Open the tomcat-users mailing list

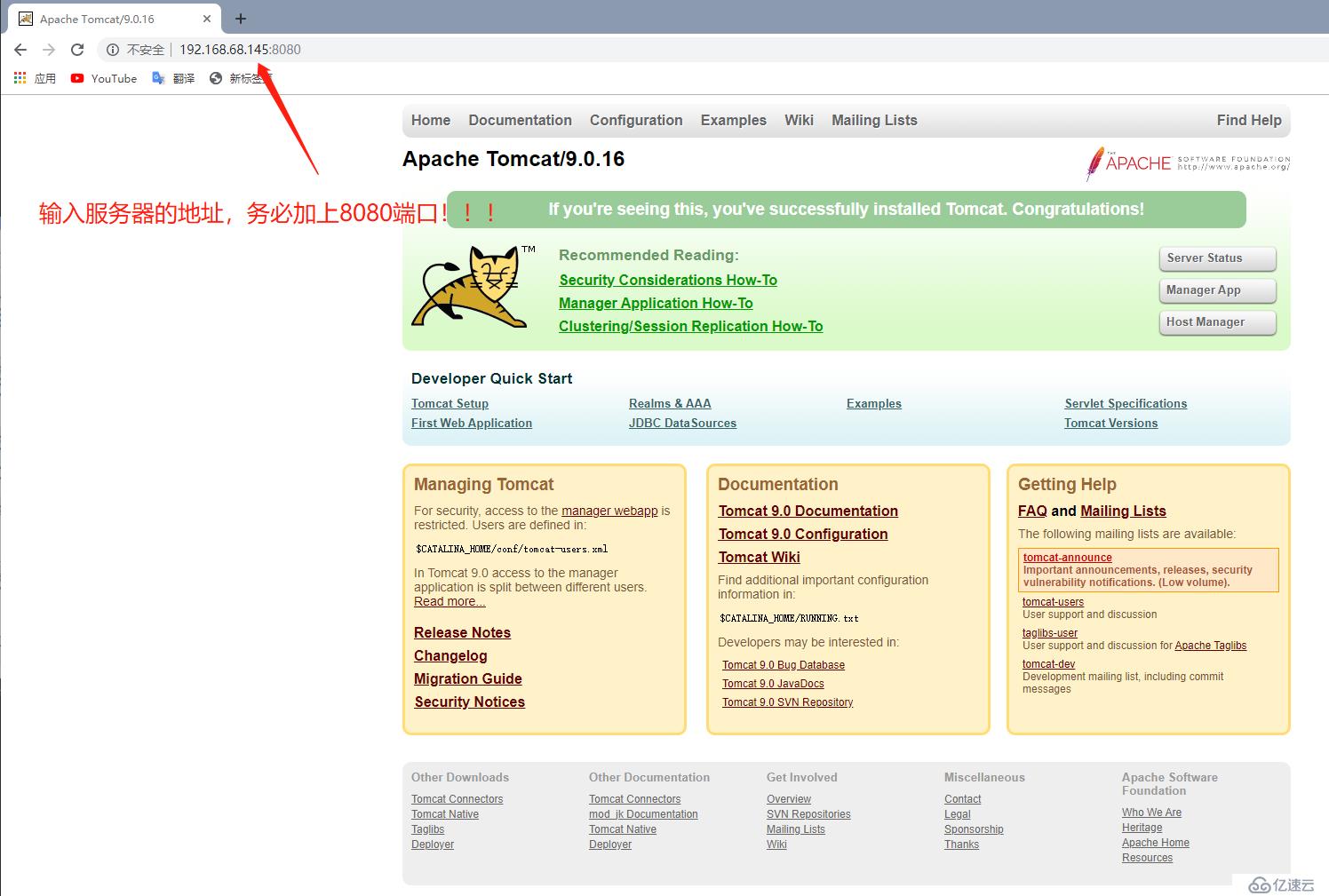pyautogui.click(x=1053, y=602)
